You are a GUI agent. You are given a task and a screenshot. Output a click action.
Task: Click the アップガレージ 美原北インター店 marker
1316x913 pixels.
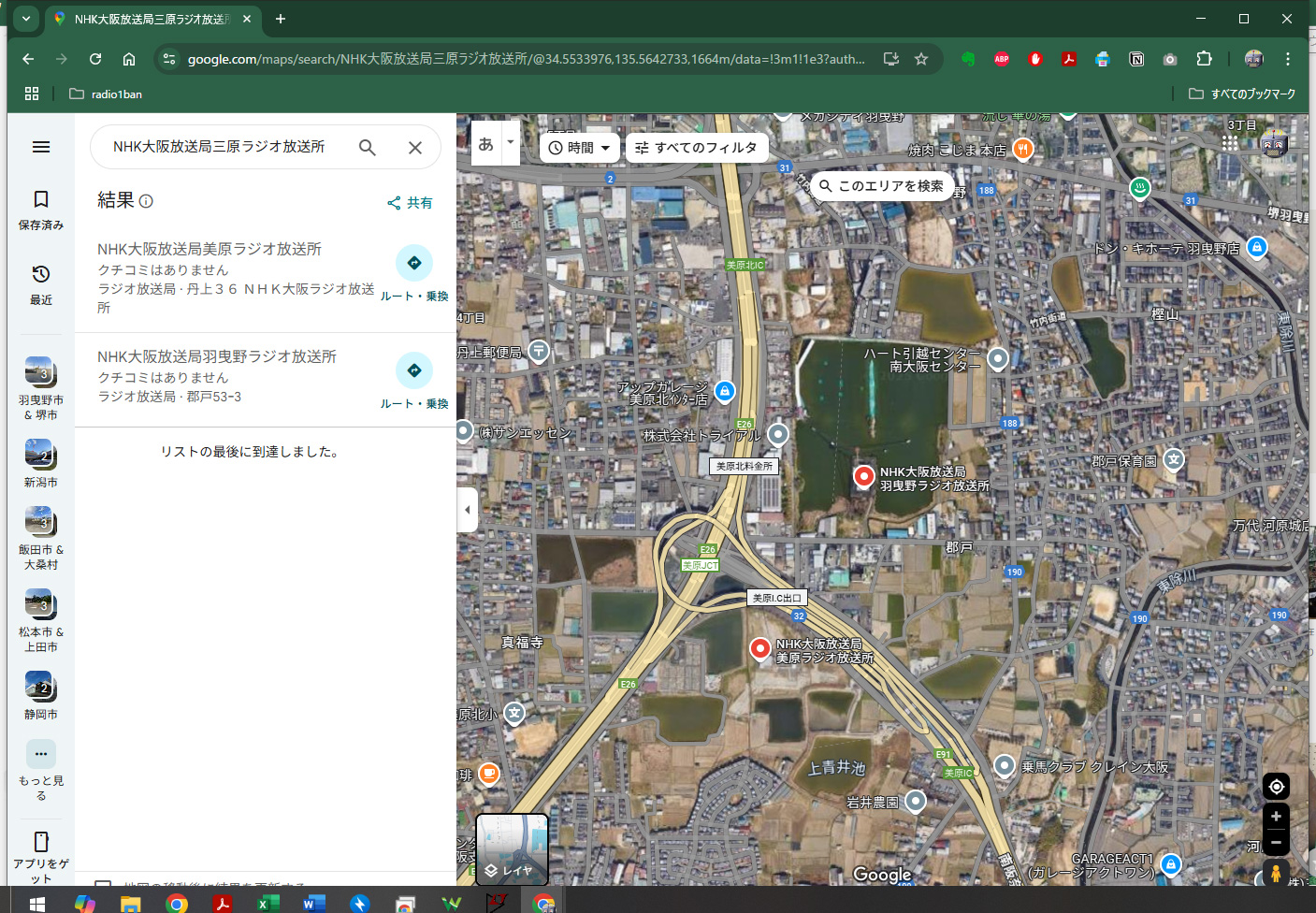coord(724,391)
